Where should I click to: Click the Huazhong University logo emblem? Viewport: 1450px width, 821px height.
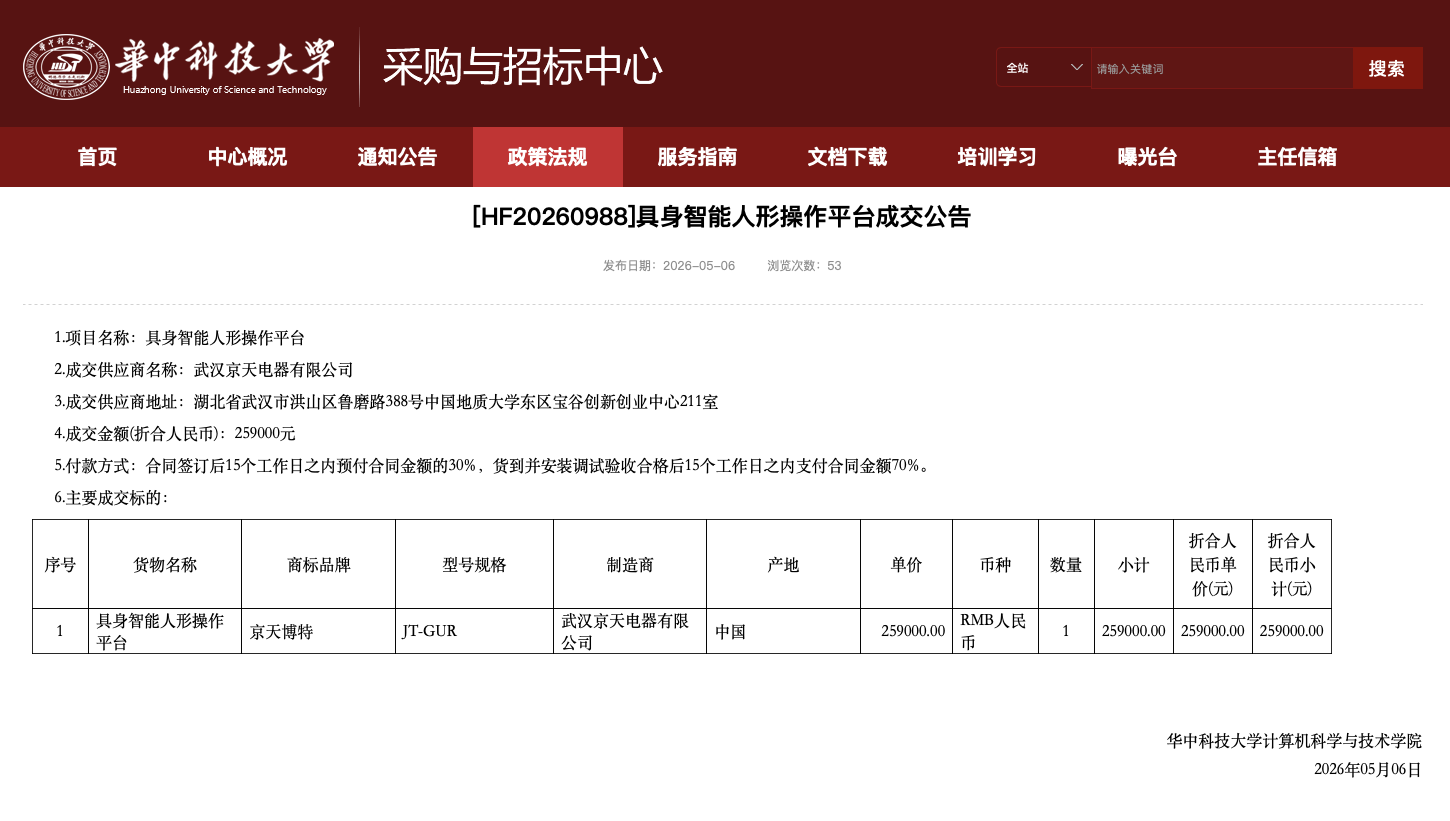pos(66,67)
